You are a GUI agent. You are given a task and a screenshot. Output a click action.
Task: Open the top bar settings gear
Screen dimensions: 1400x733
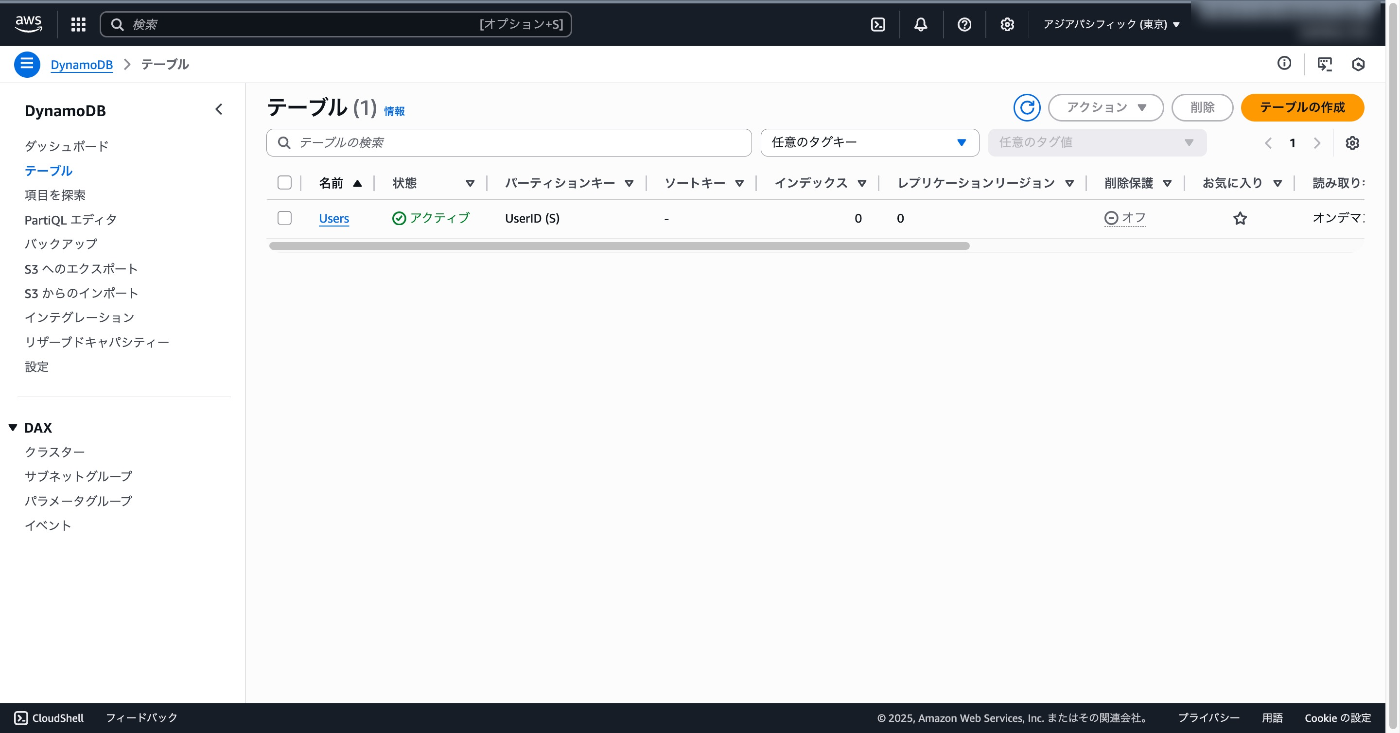(x=1007, y=25)
